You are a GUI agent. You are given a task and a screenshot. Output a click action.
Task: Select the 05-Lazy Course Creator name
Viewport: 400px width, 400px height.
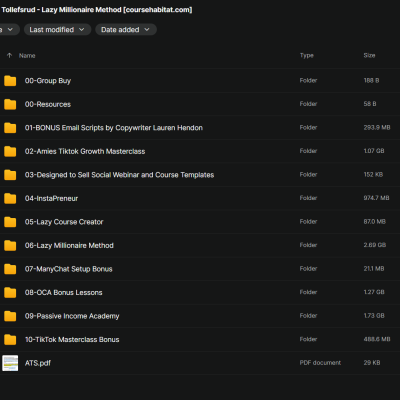(64, 222)
